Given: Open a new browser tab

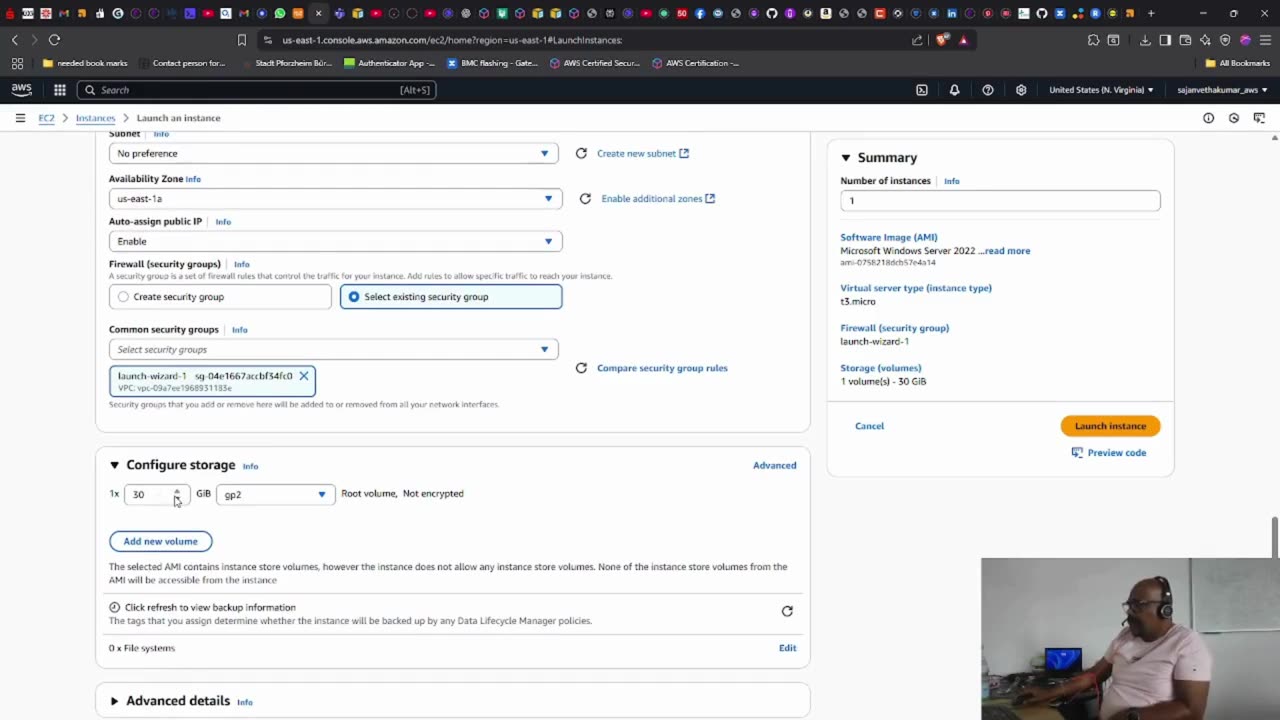Looking at the screenshot, I should pyautogui.click(x=1151, y=13).
